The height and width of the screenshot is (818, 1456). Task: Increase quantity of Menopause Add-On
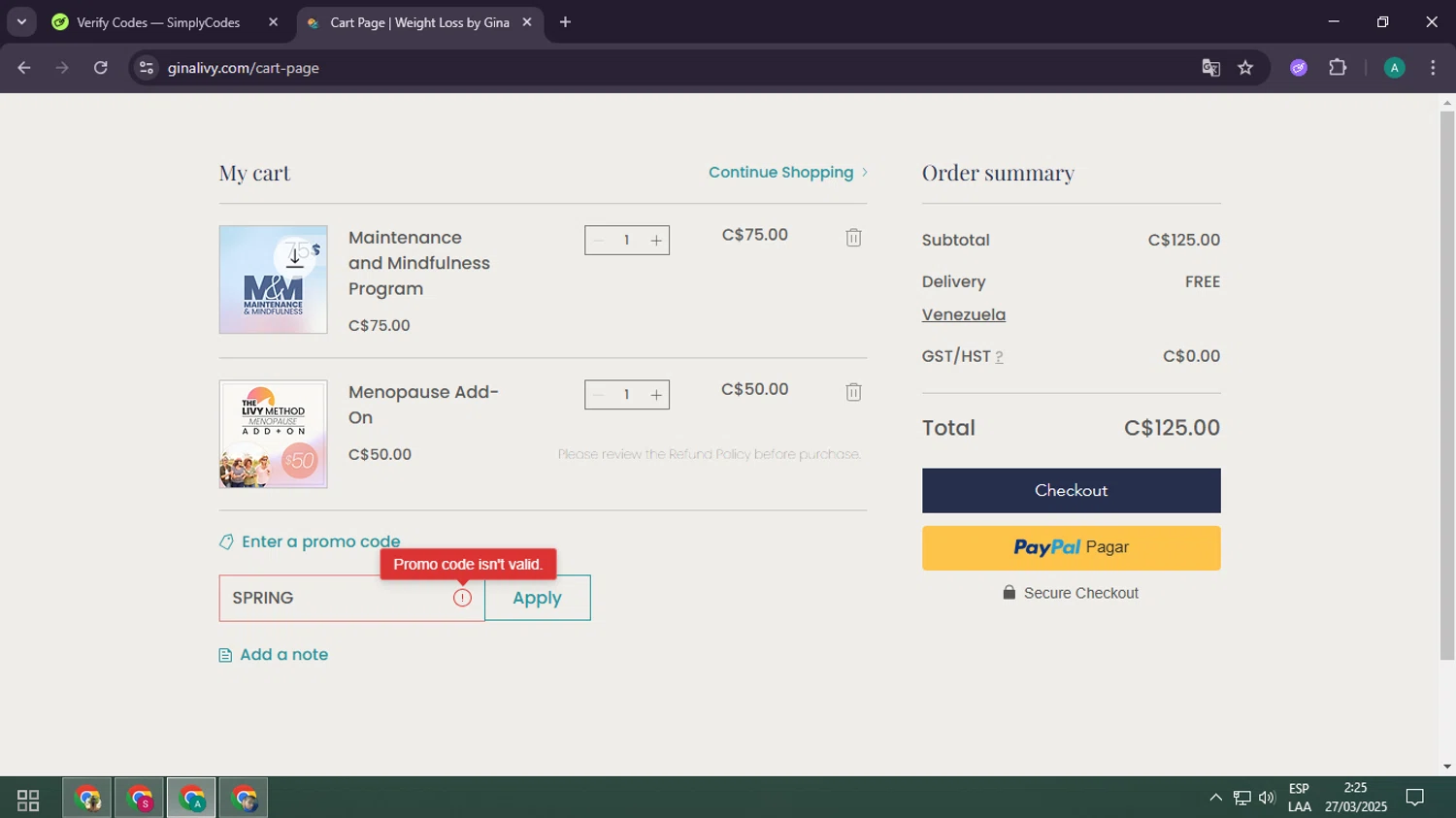656,395
